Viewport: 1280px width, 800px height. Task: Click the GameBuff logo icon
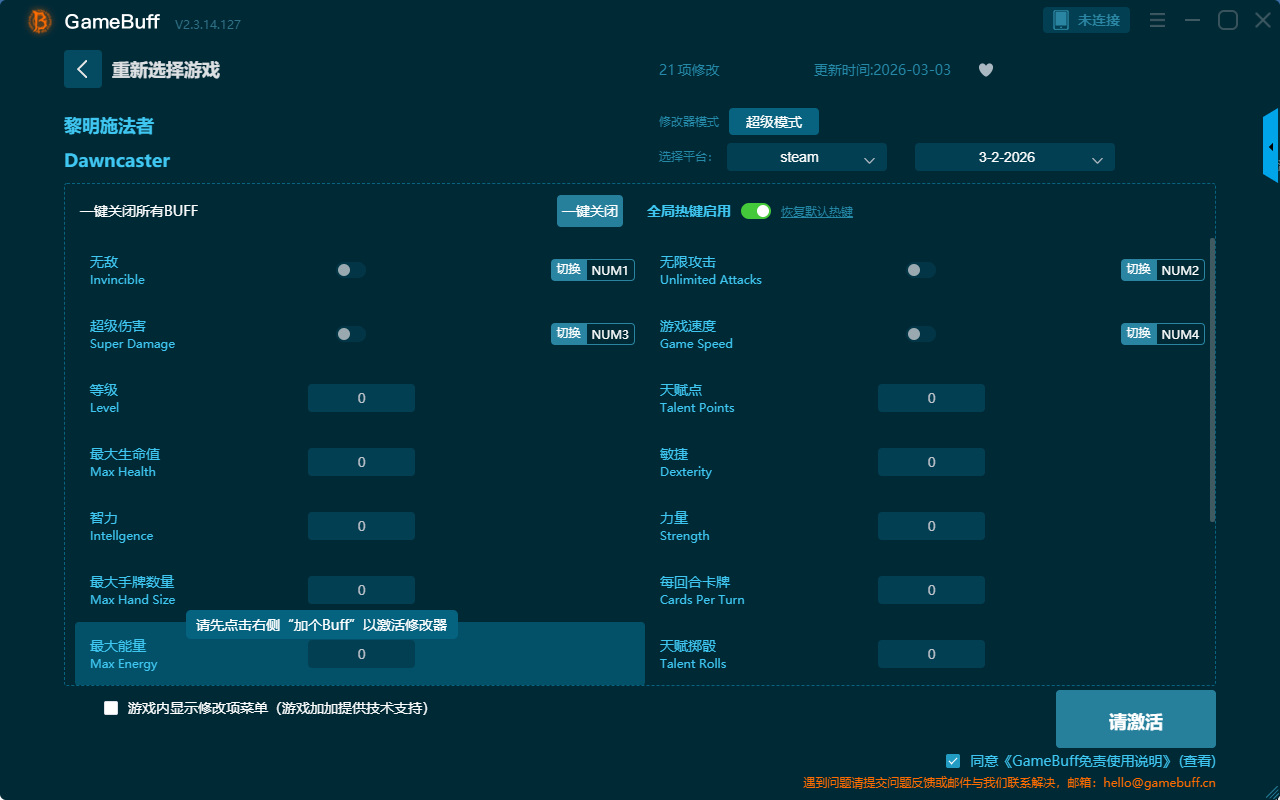tap(40, 21)
